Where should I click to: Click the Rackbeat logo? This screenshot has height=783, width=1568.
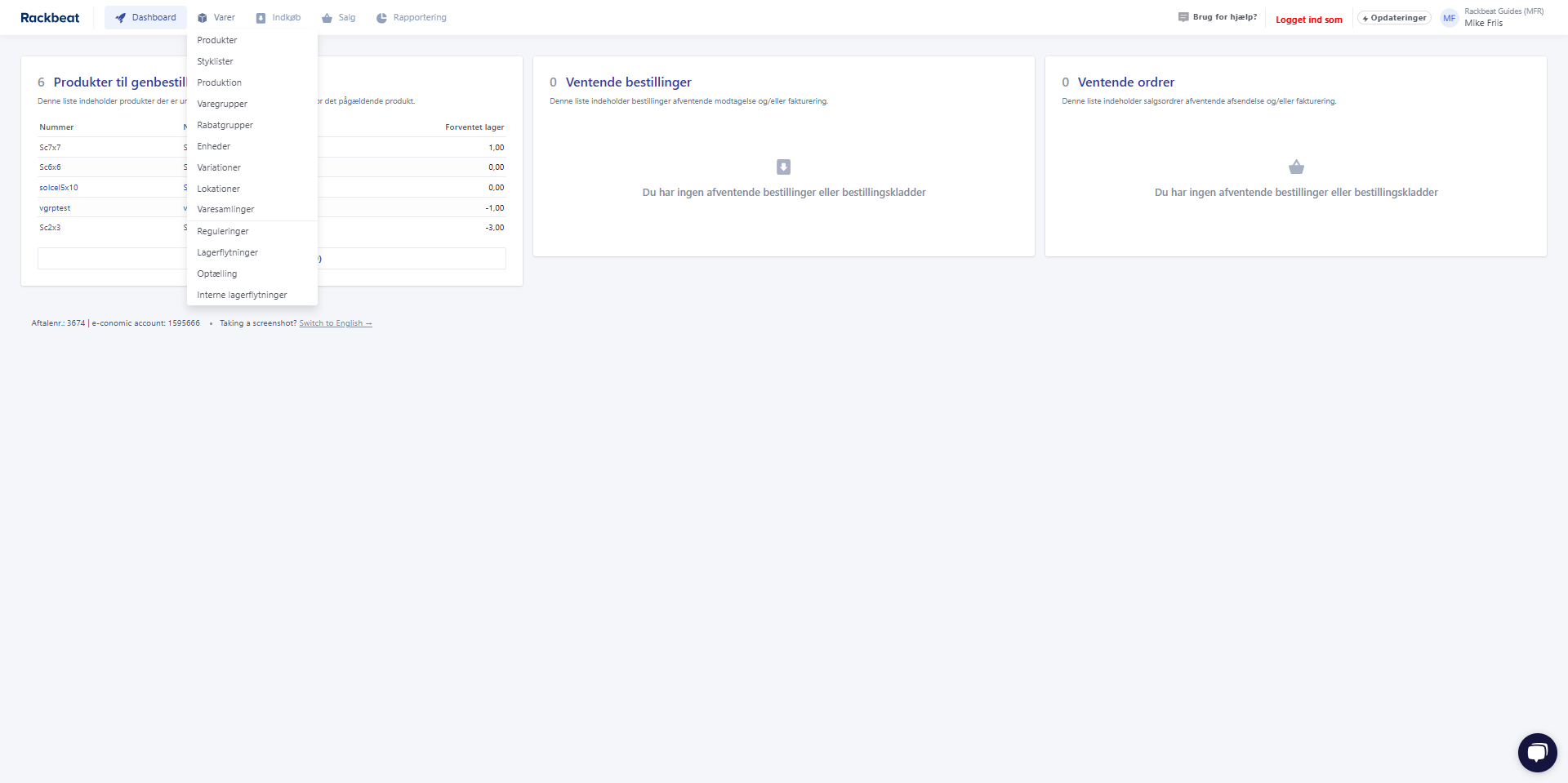click(50, 18)
